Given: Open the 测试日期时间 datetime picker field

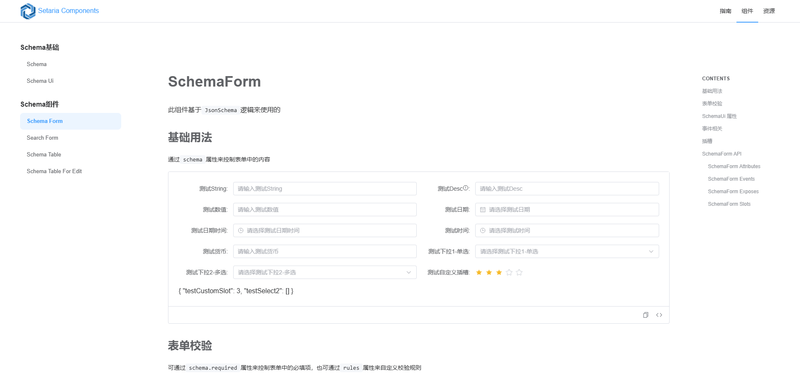Looking at the screenshot, I should click(325, 231).
